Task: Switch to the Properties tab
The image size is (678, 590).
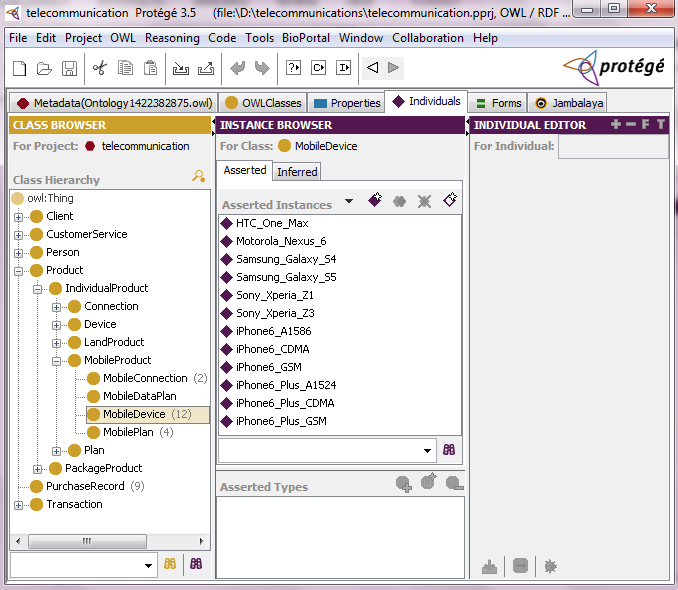Action: (347, 103)
